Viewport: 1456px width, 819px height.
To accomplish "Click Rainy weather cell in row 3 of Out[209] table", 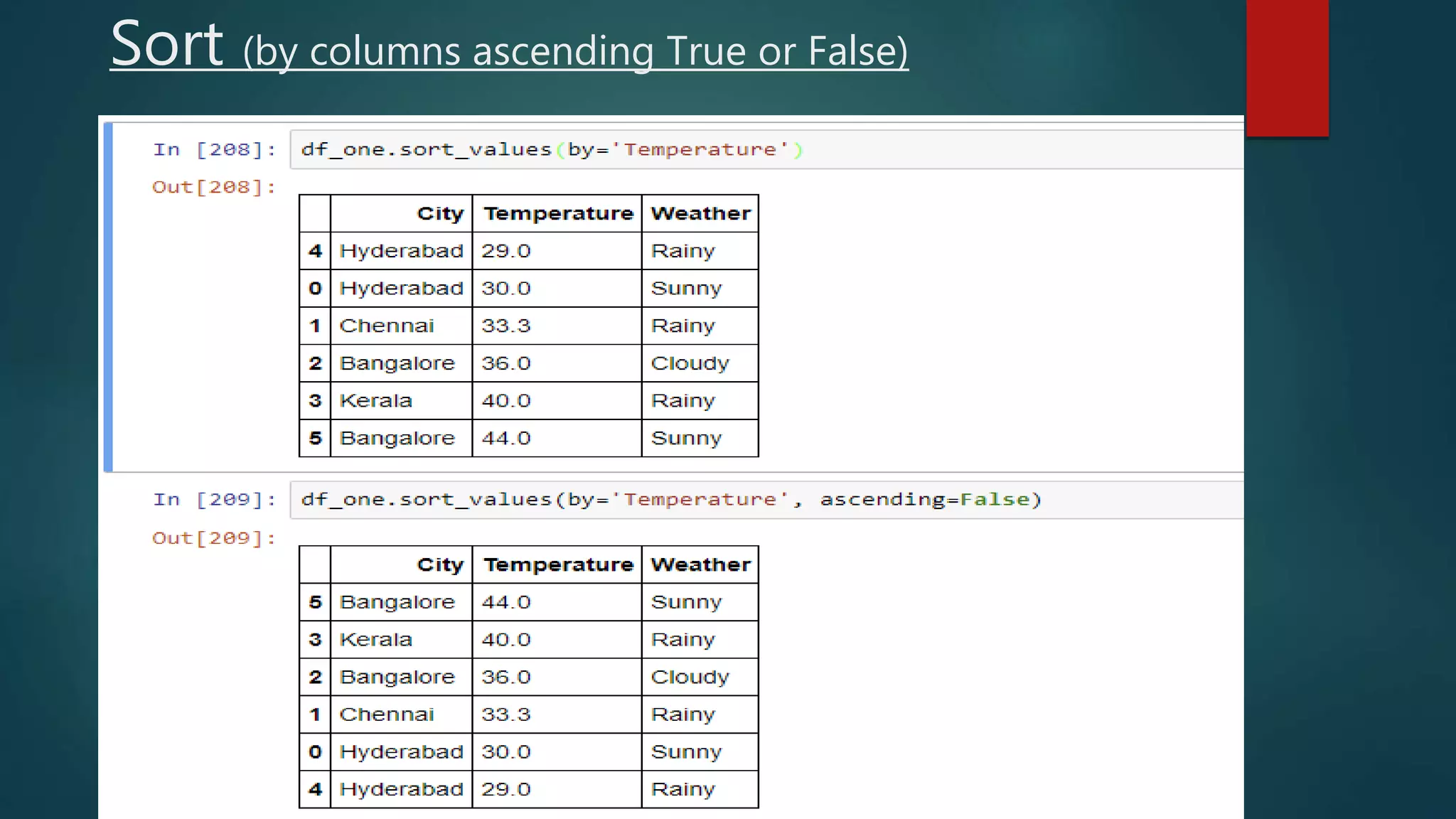I will coord(700,640).
